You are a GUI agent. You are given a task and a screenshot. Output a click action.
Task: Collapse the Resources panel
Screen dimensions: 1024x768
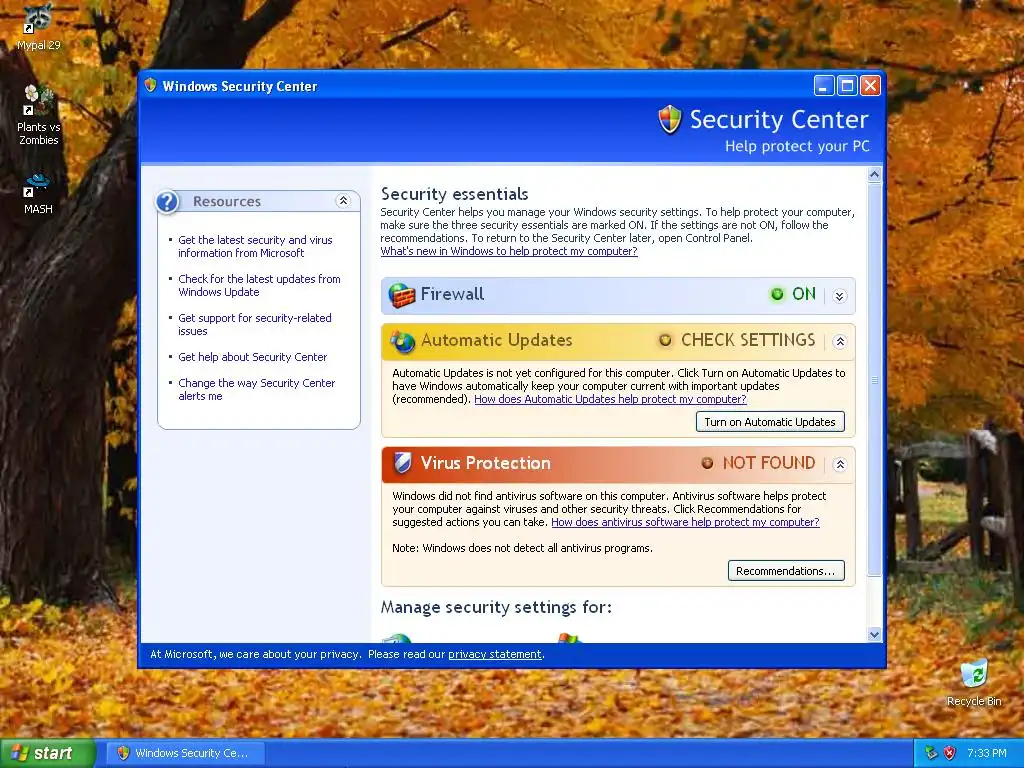(x=343, y=201)
